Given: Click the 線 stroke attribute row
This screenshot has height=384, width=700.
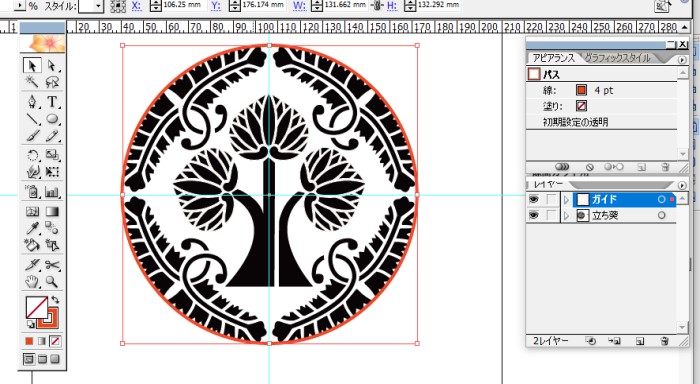Looking at the screenshot, I should click(601, 90).
